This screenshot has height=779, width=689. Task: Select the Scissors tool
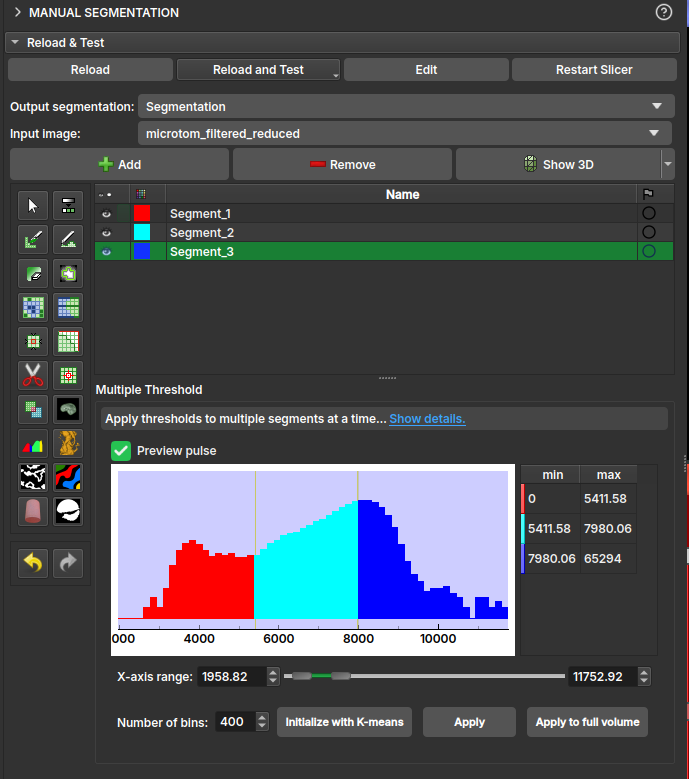click(33, 375)
